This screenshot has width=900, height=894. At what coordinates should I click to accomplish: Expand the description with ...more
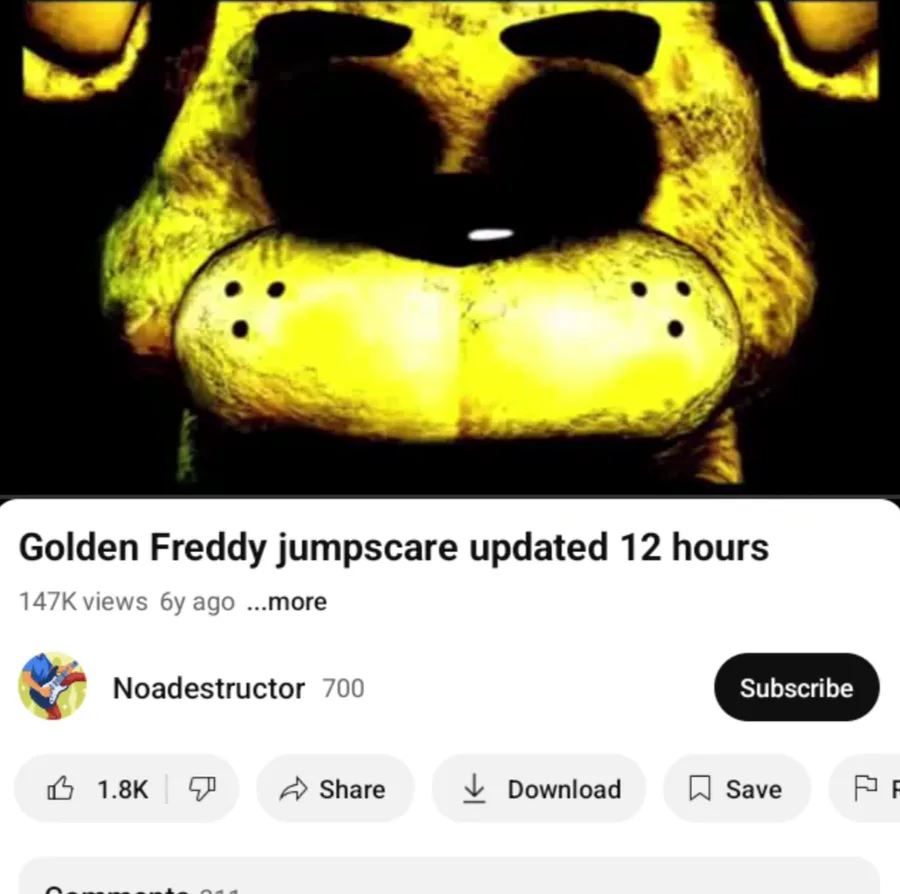(x=287, y=602)
